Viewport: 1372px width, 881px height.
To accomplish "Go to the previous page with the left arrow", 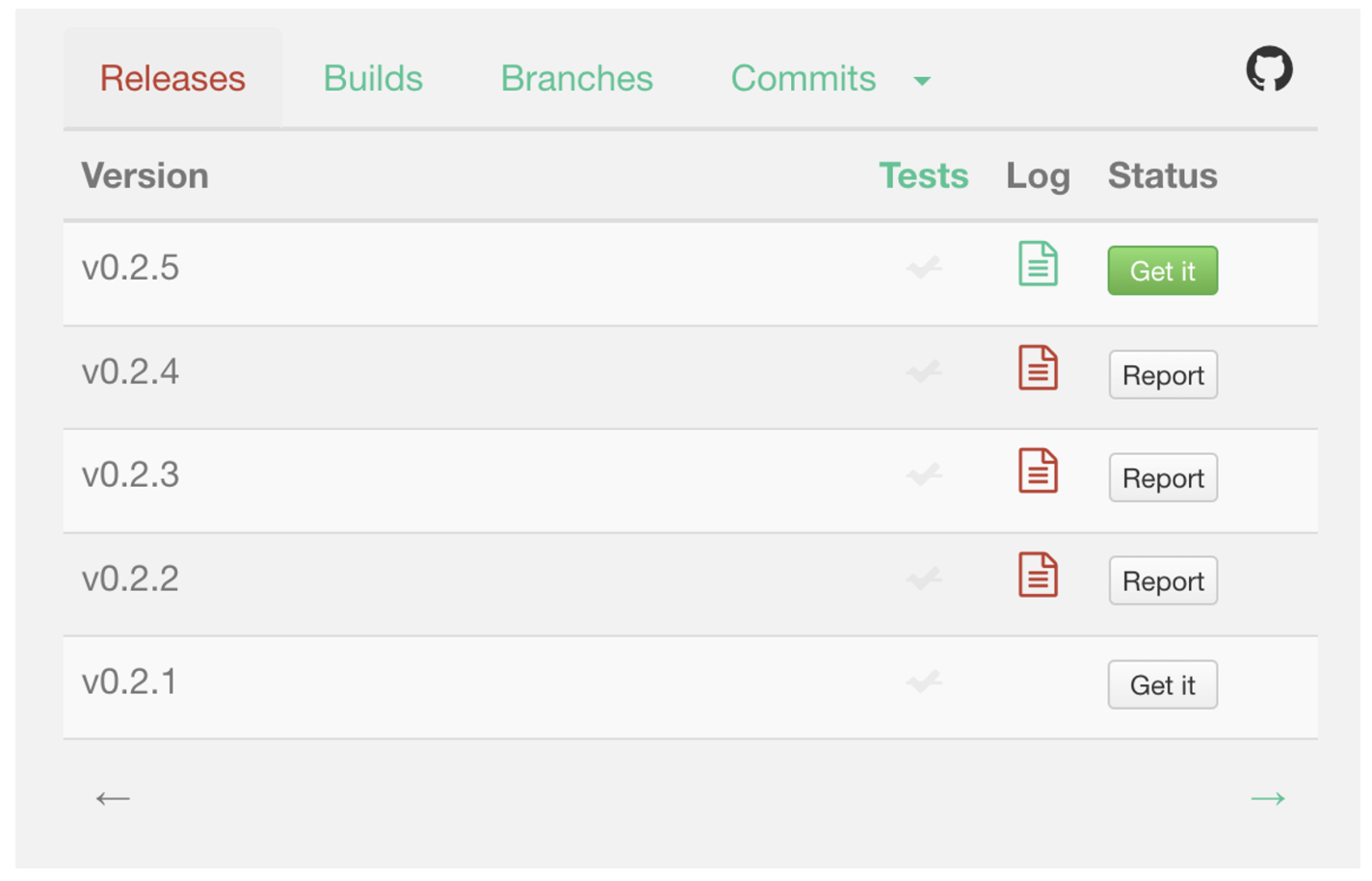I will (113, 798).
